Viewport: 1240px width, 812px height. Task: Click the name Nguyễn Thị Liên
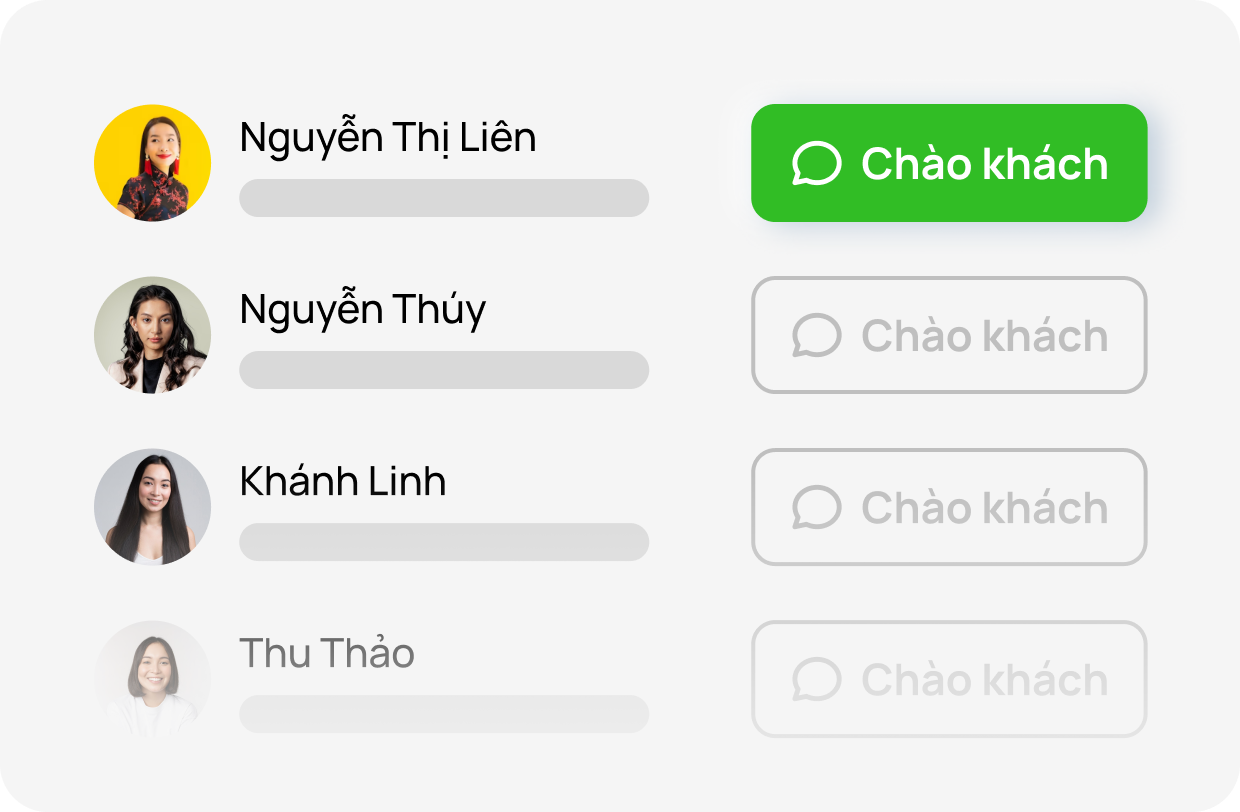pos(388,137)
